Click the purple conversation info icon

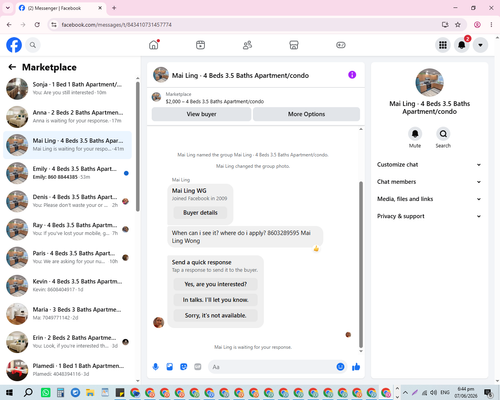(352, 75)
